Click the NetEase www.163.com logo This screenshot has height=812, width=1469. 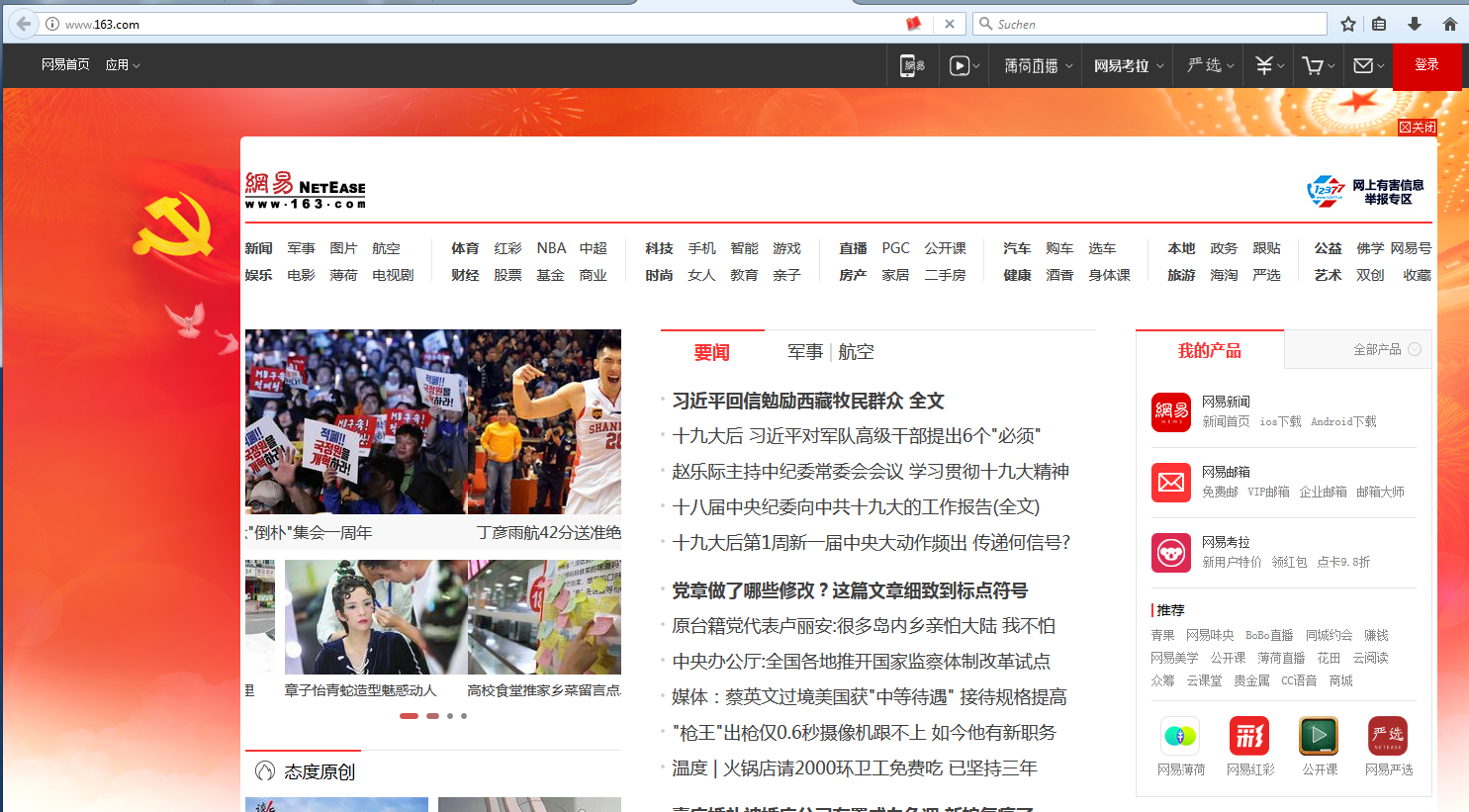tap(306, 189)
